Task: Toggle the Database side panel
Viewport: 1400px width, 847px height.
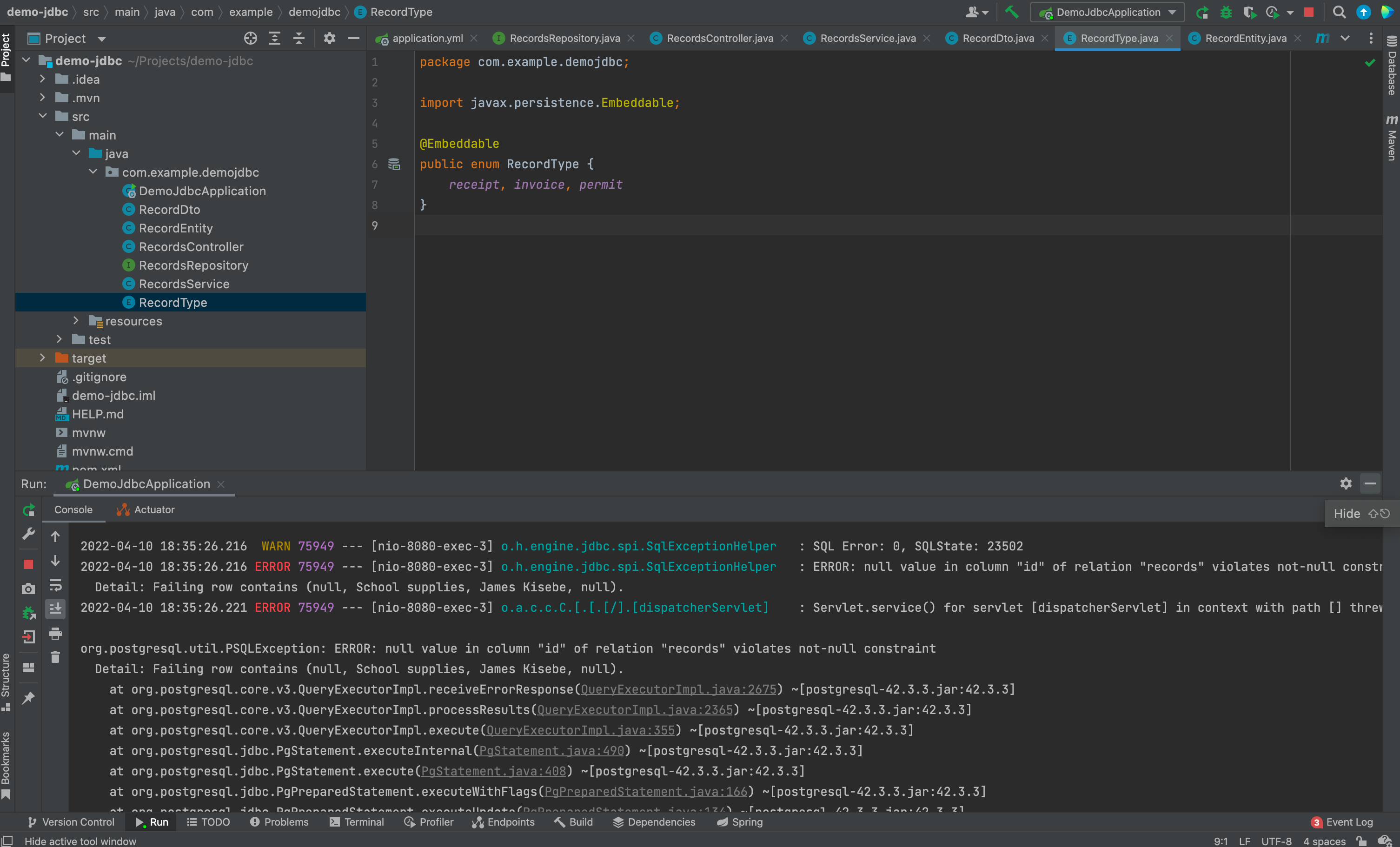Action: (1392, 66)
